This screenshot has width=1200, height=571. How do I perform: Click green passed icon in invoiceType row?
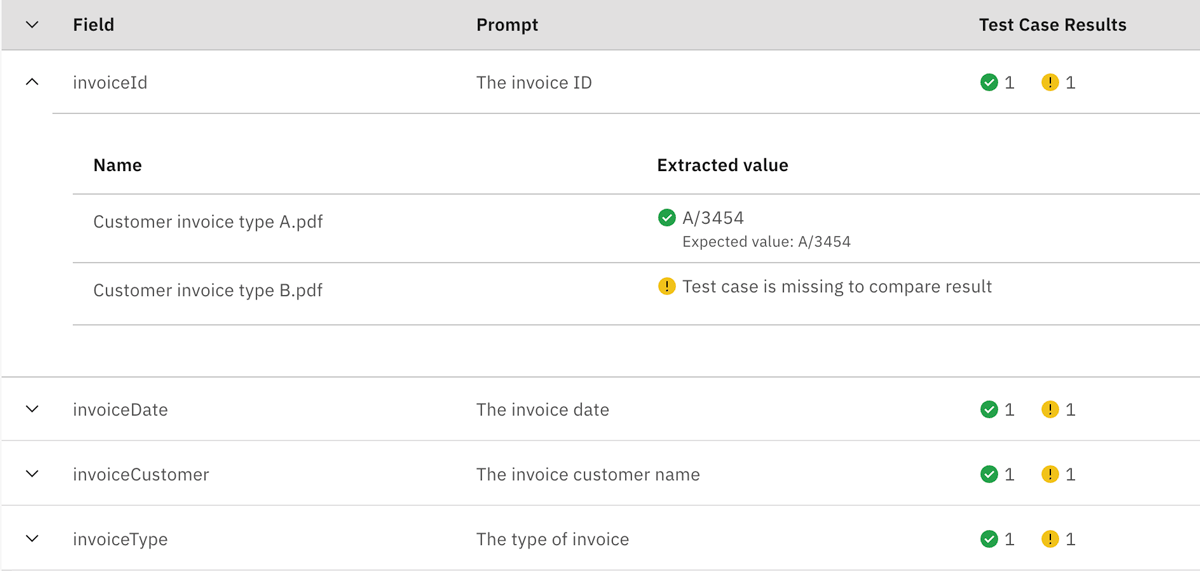click(989, 539)
